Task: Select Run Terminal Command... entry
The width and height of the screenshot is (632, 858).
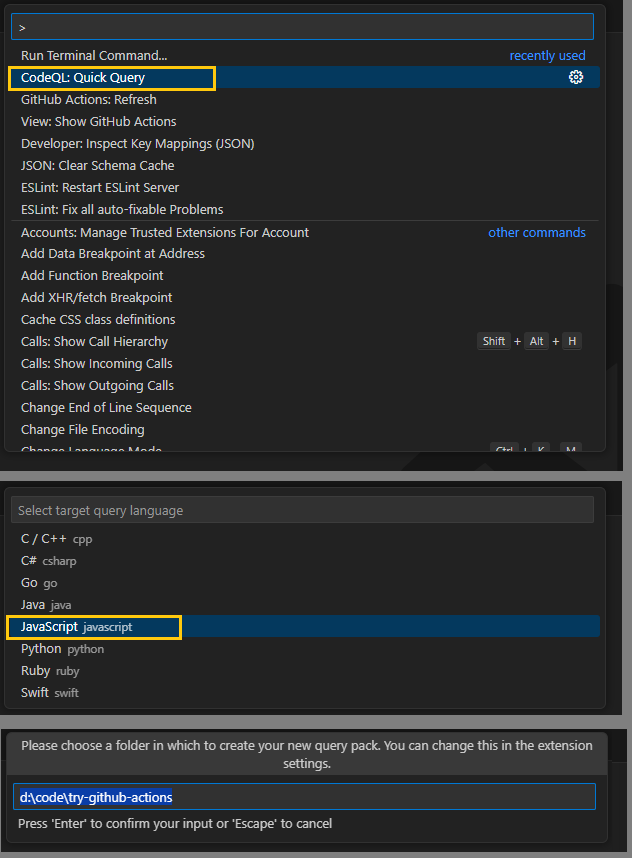Action: click(x=304, y=55)
